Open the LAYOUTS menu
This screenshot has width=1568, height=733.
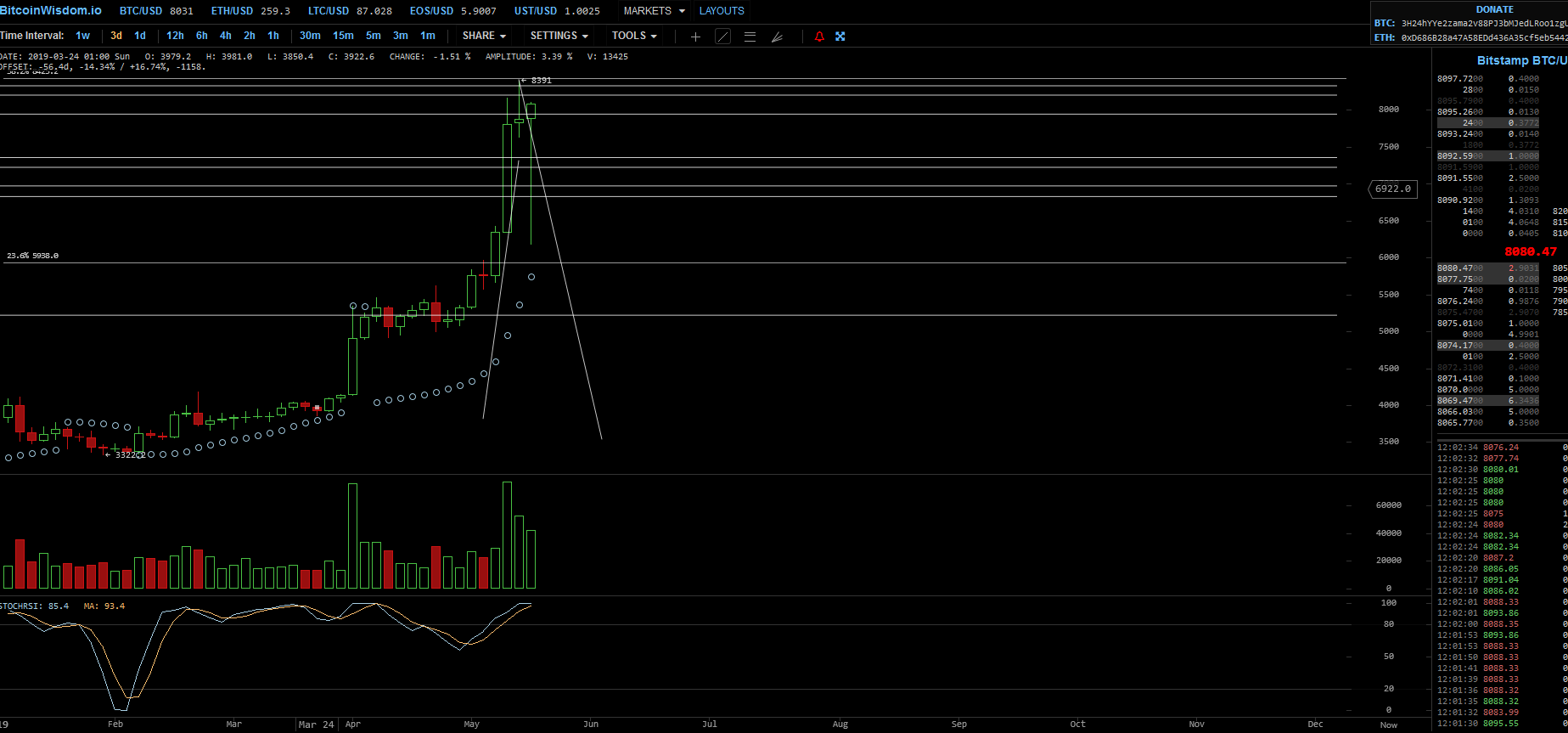tap(722, 11)
